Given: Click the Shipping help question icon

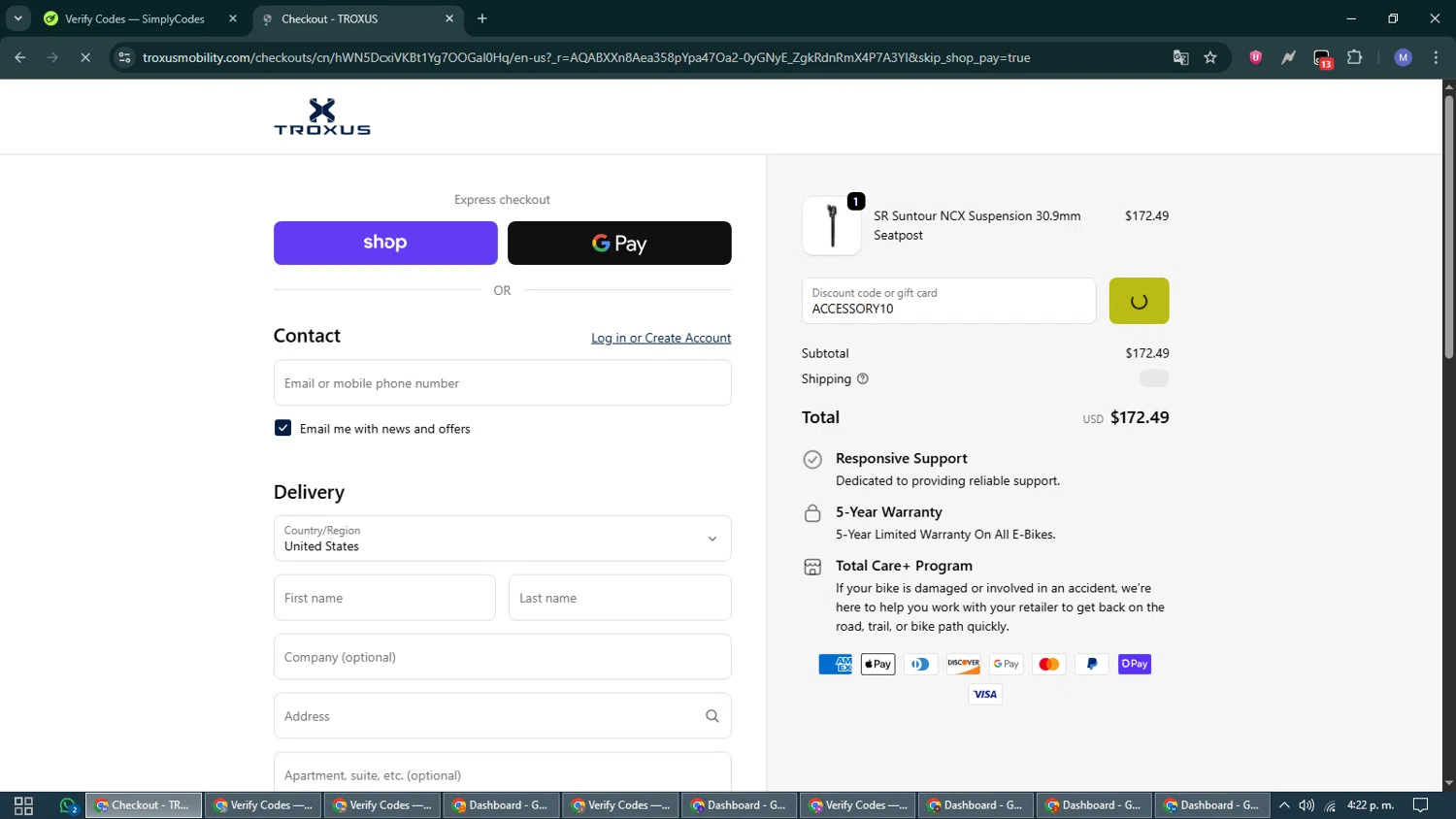Looking at the screenshot, I should click(x=862, y=379).
